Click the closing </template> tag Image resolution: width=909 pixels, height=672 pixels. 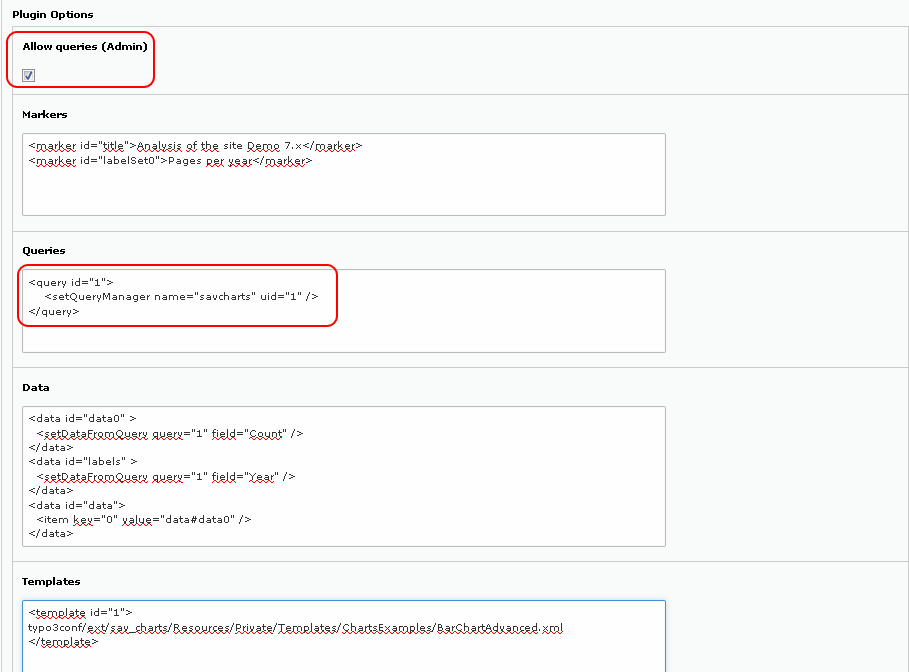pyautogui.click(x=63, y=642)
